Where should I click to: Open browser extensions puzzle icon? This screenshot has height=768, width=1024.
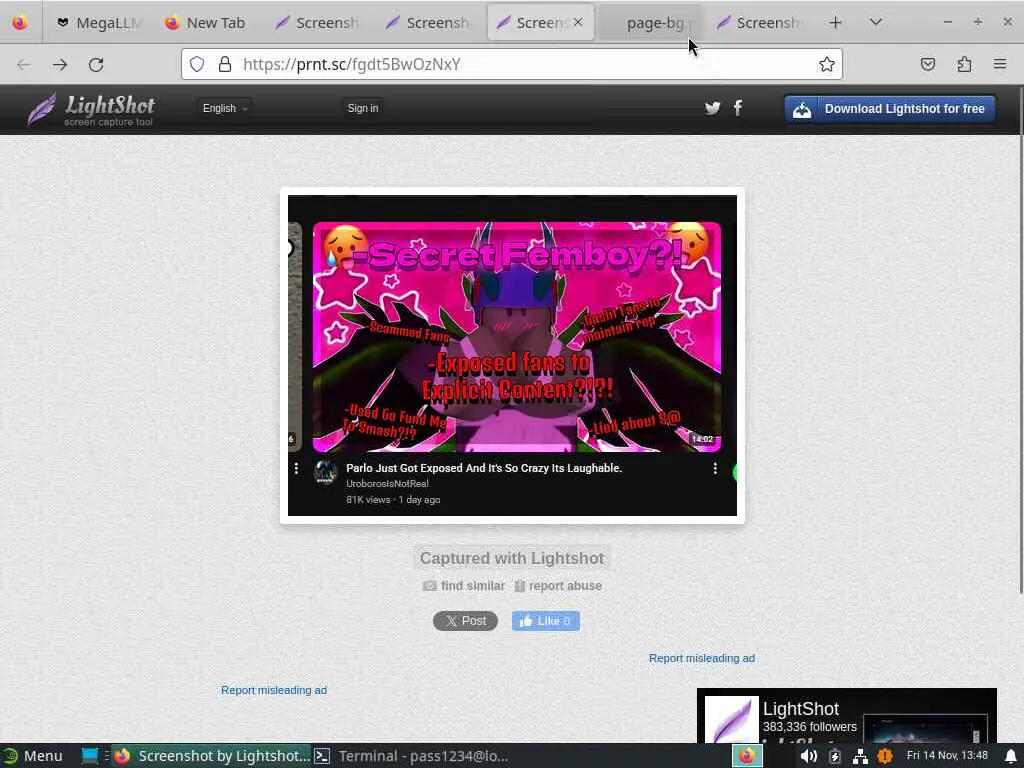tap(964, 64)
